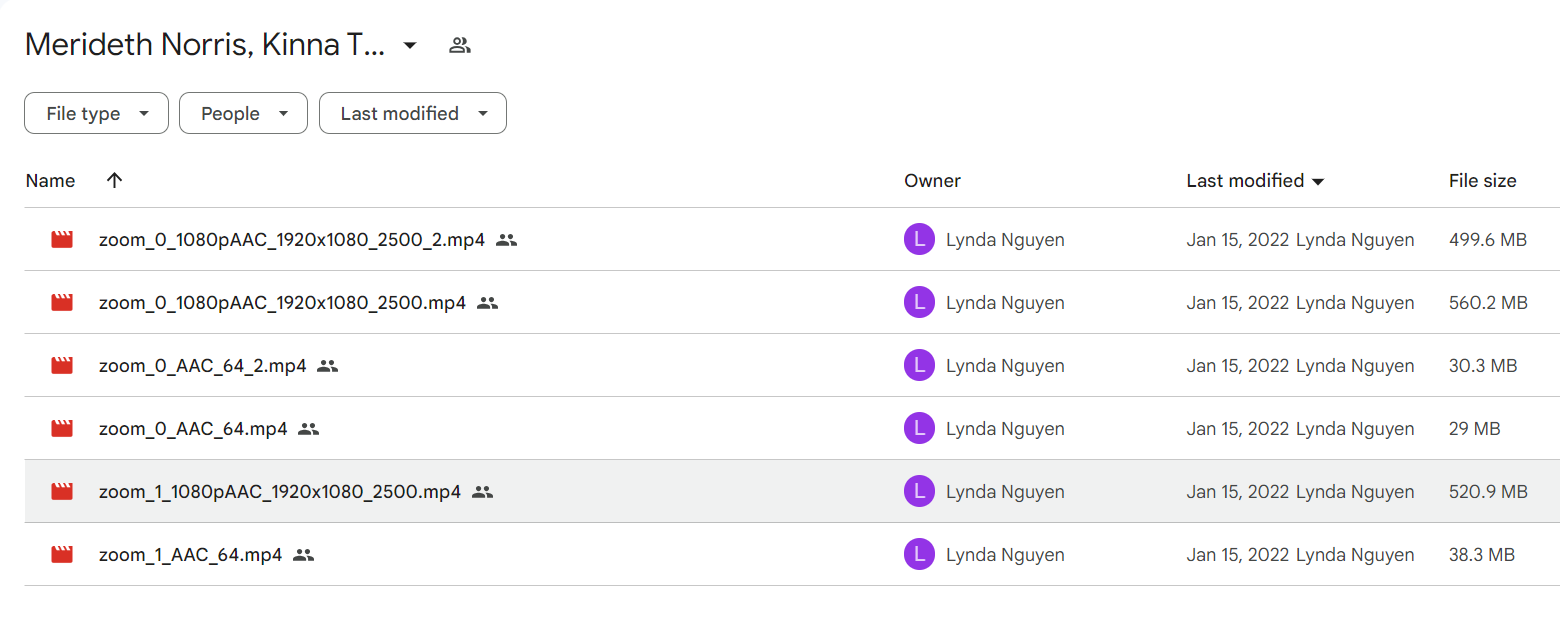Open the File type filter dropdown
The image size is (1560, 636).
click(x=96, y=113)
